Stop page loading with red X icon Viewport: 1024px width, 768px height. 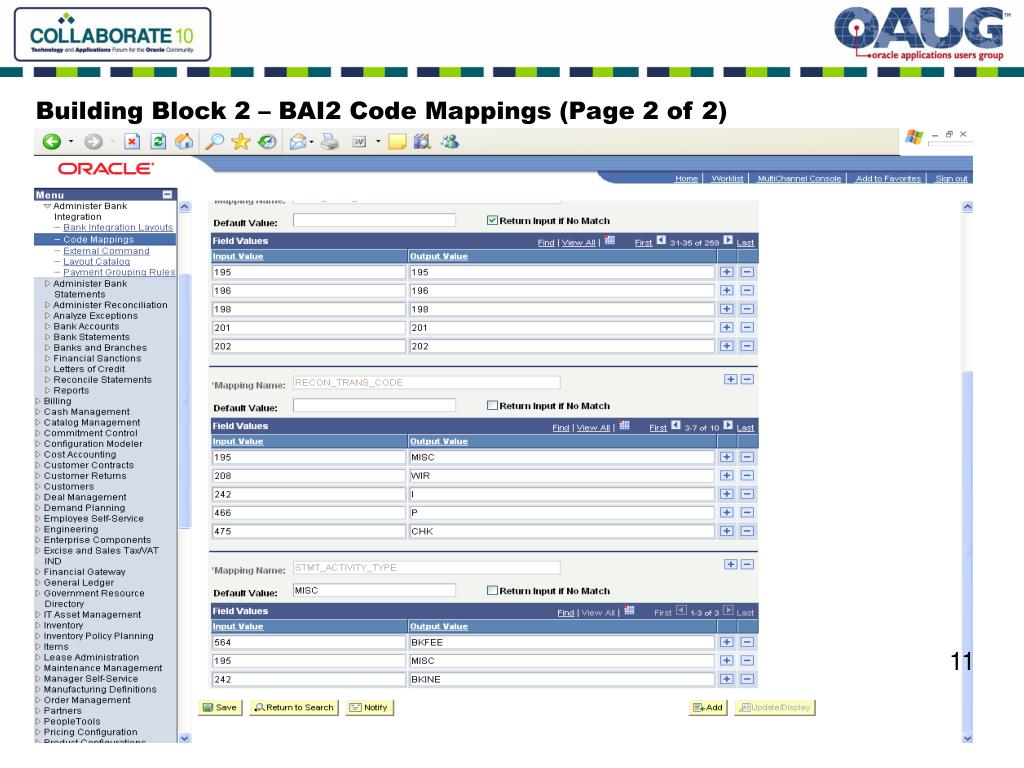tap(132, 142)
